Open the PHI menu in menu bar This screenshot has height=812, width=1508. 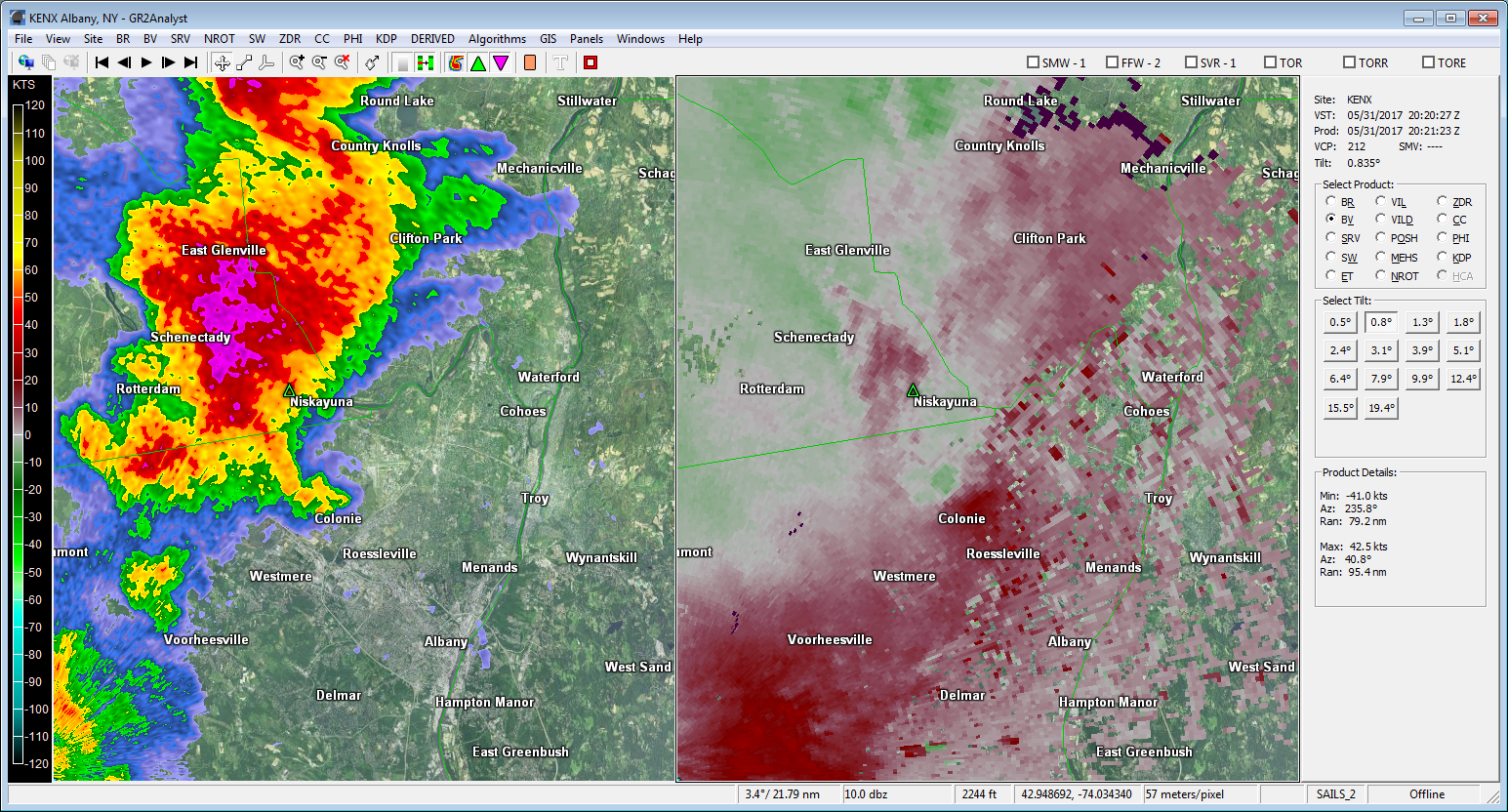tap(352, 39)
